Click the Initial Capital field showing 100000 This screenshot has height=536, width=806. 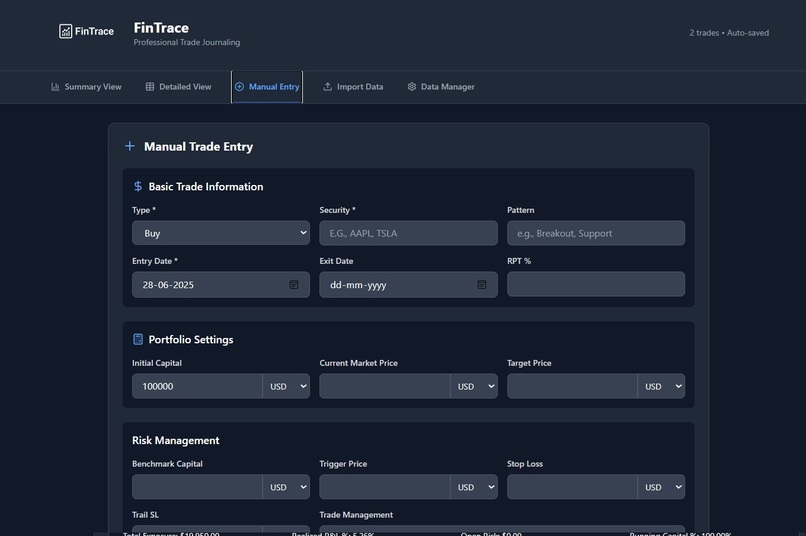pyautogui.click(x=197, y=386)
